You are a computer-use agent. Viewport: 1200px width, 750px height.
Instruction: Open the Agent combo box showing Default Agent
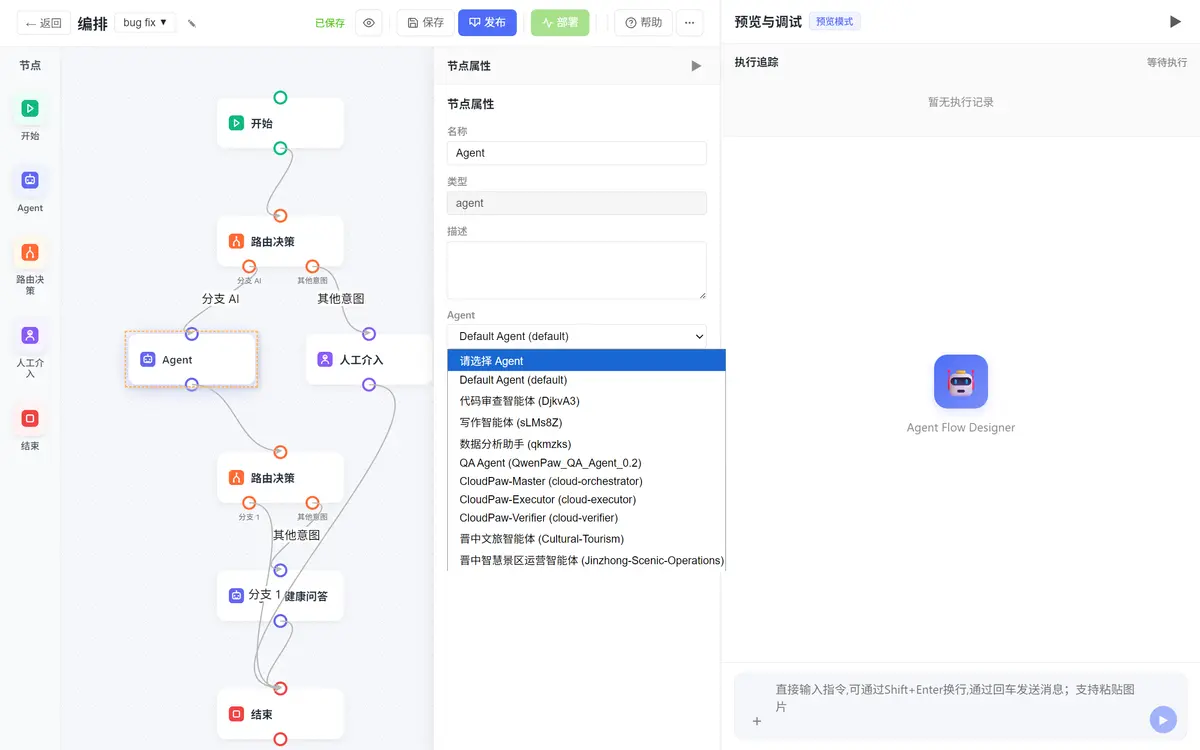click(x=577, y=336)
